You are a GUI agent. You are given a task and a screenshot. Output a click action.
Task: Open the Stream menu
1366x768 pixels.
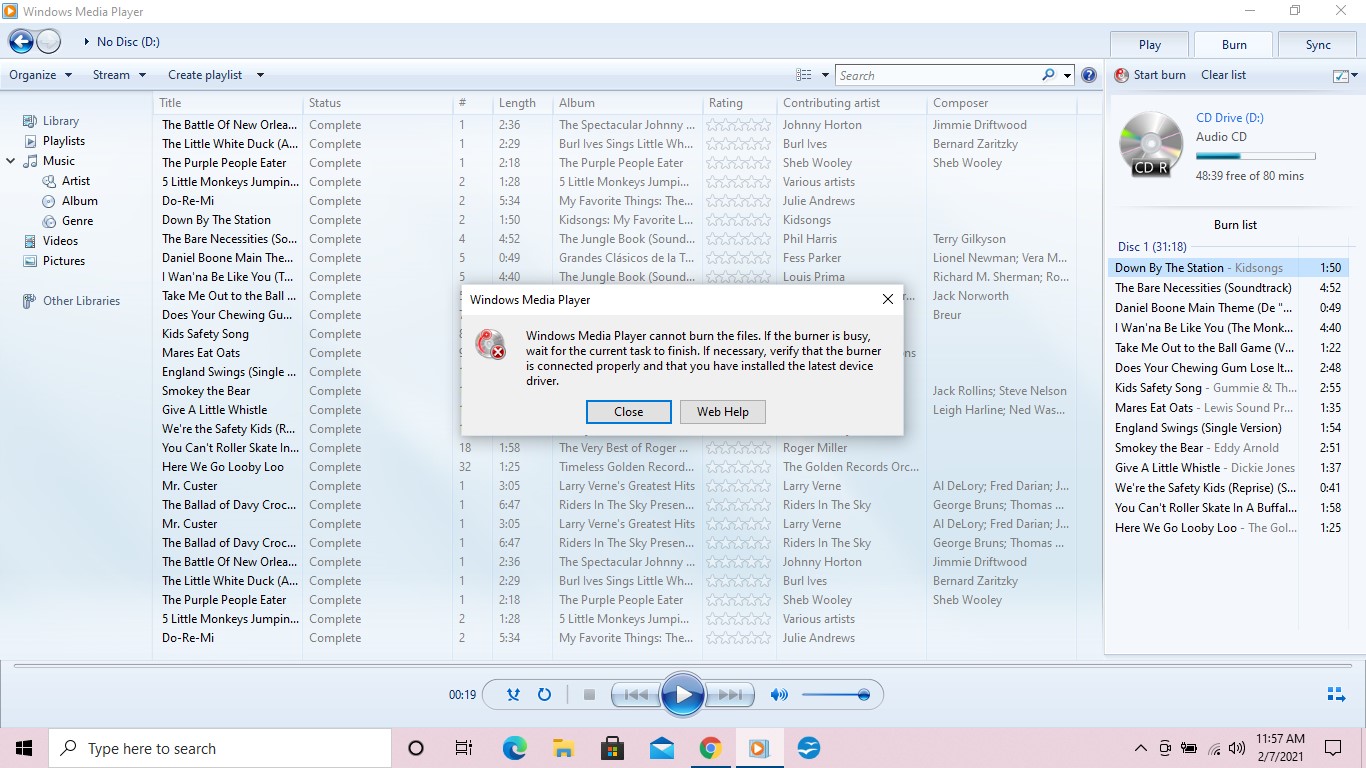(119, 75)
